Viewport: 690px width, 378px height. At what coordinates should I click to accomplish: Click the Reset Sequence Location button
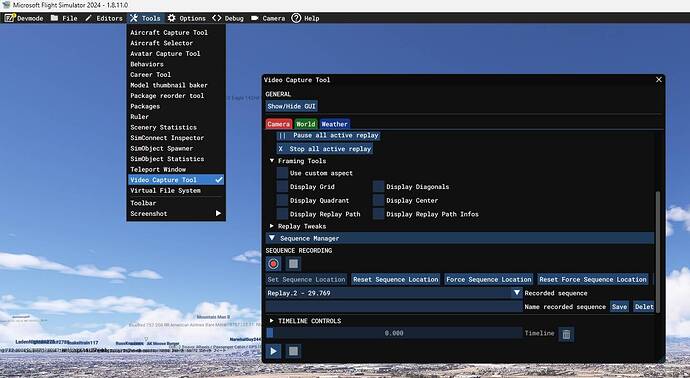(x=396, y=279)
